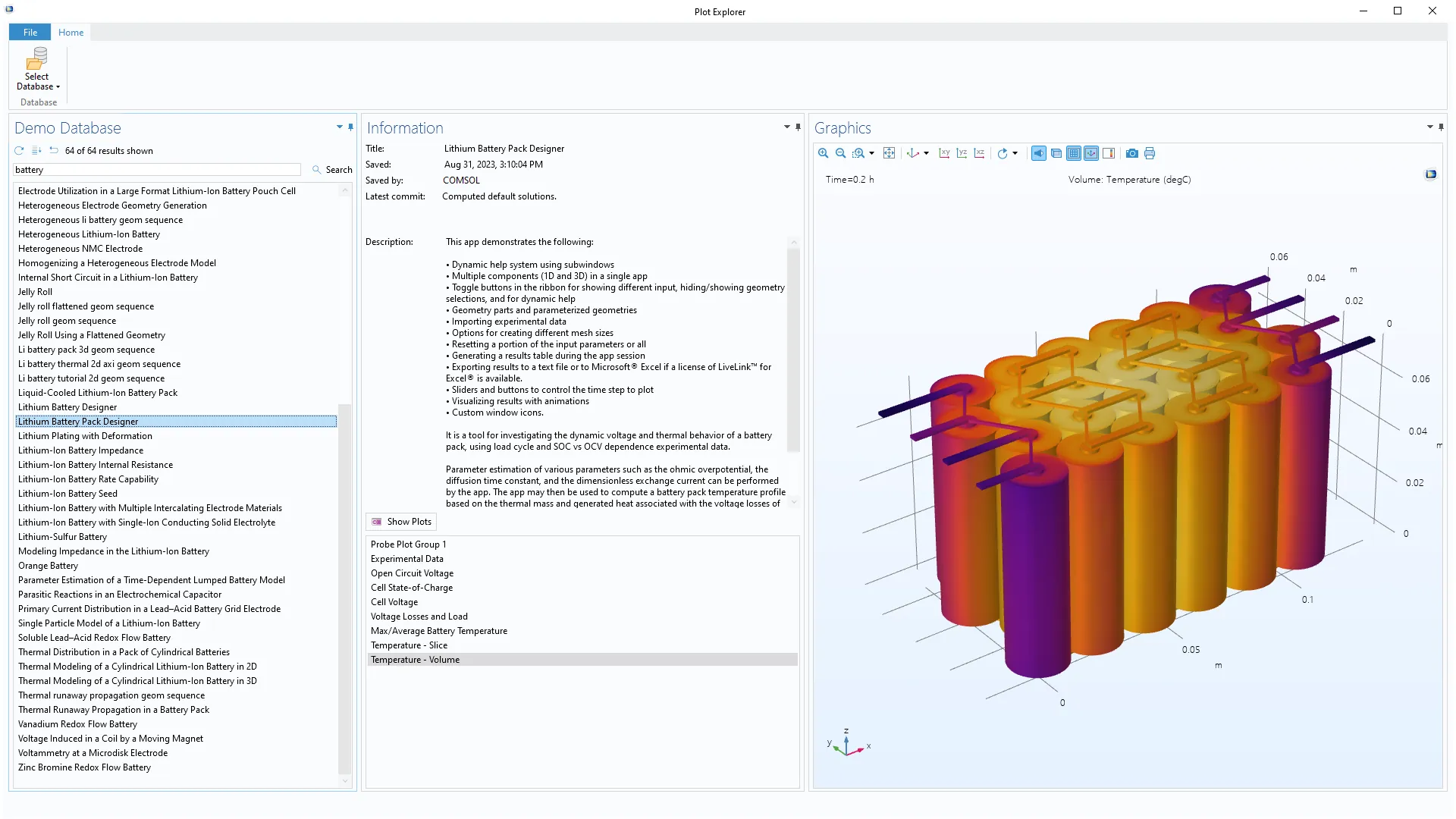Switch to the XY view
The height and width of the screenshot is (819, 1456).
[944, 153]
